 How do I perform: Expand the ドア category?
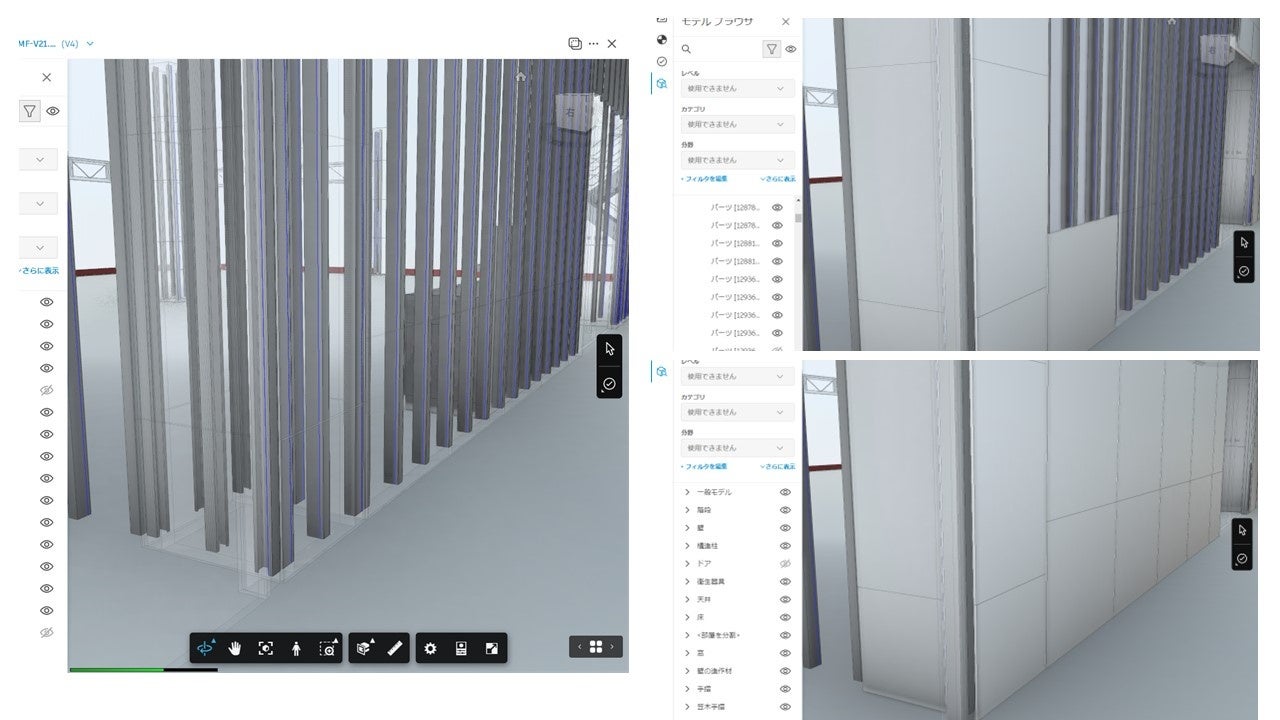pos(687,564)
